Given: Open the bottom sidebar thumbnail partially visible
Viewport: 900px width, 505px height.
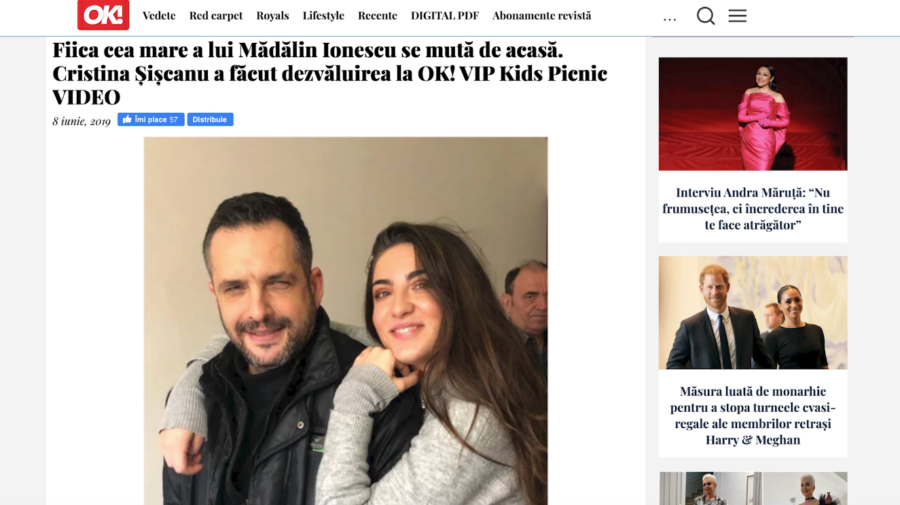Looking at the screenshot, I should pyautogui.click(x=752, y=488).
